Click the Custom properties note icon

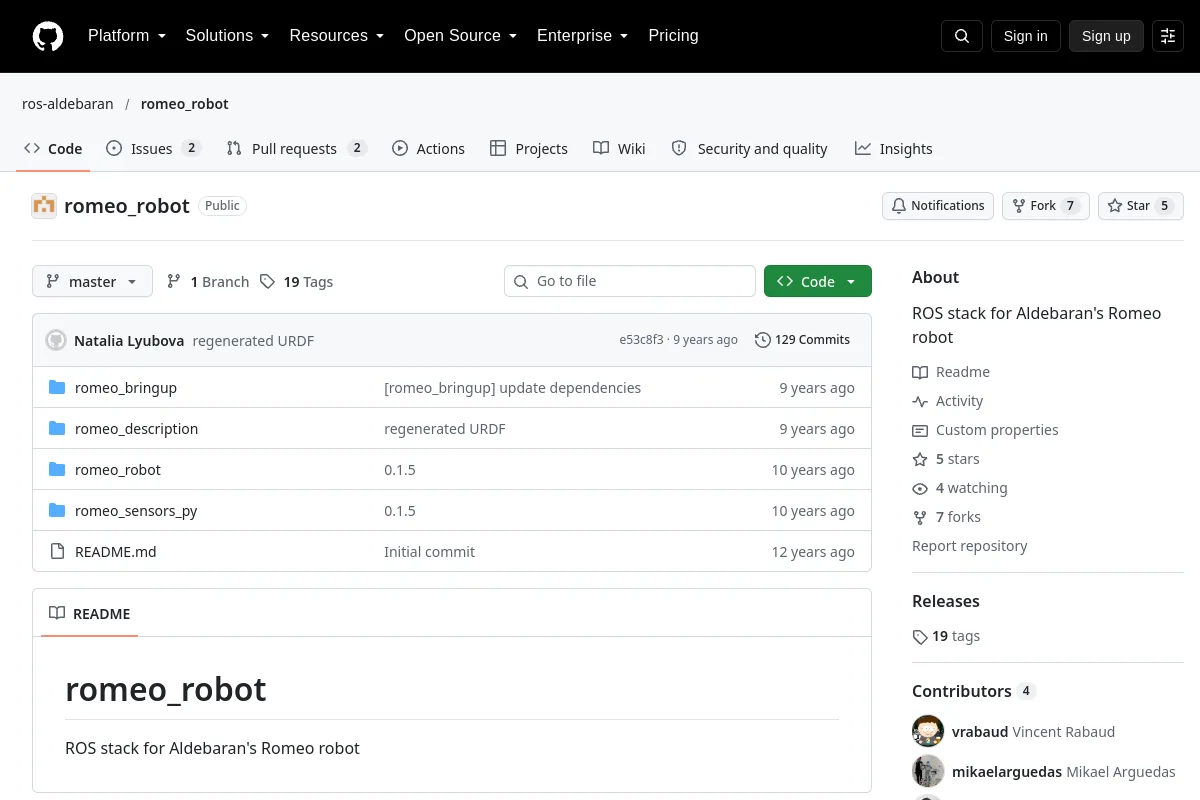point(920,430)
